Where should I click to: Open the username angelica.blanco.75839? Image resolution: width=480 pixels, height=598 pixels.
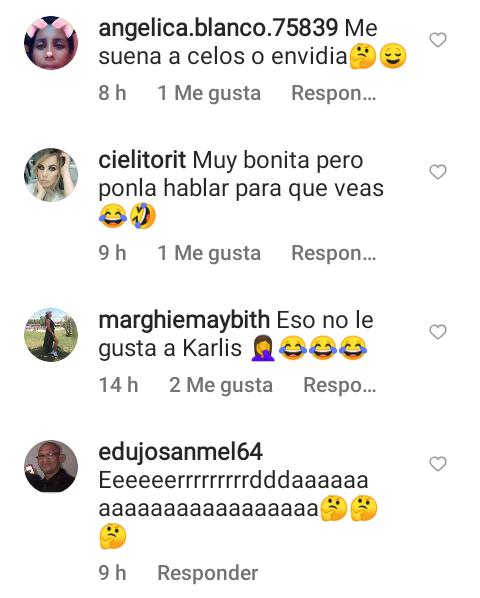point(218,28)
